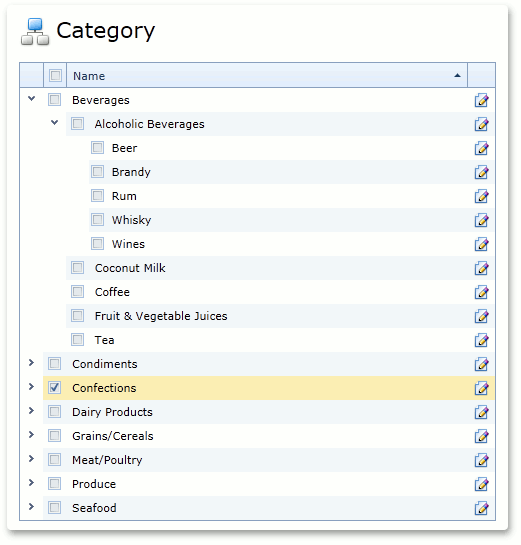Edit the Meat/Poultry category
Screen dimensions: 521x545
coord(481,460)
